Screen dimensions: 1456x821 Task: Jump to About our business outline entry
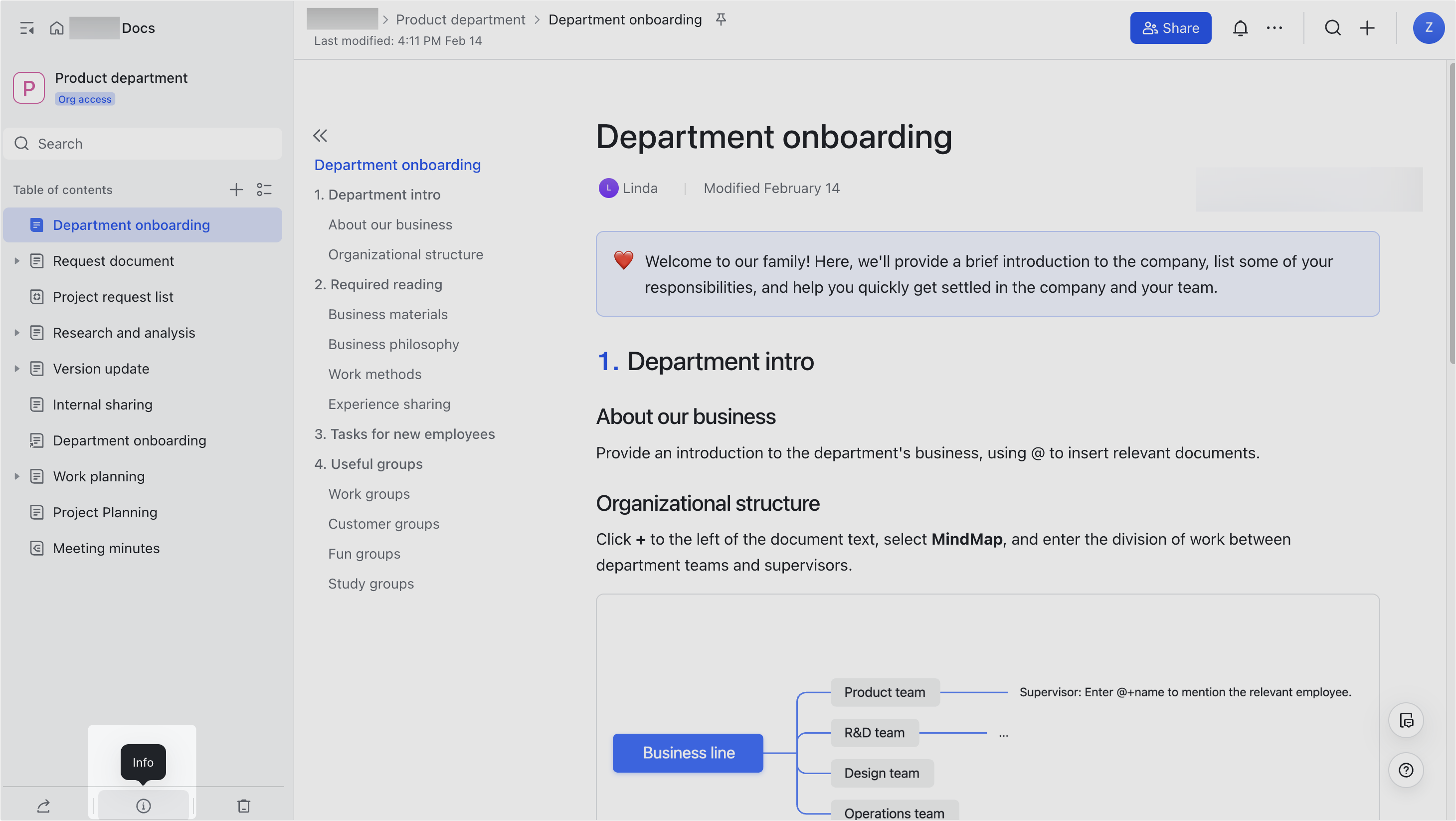(x=390, y=224)
